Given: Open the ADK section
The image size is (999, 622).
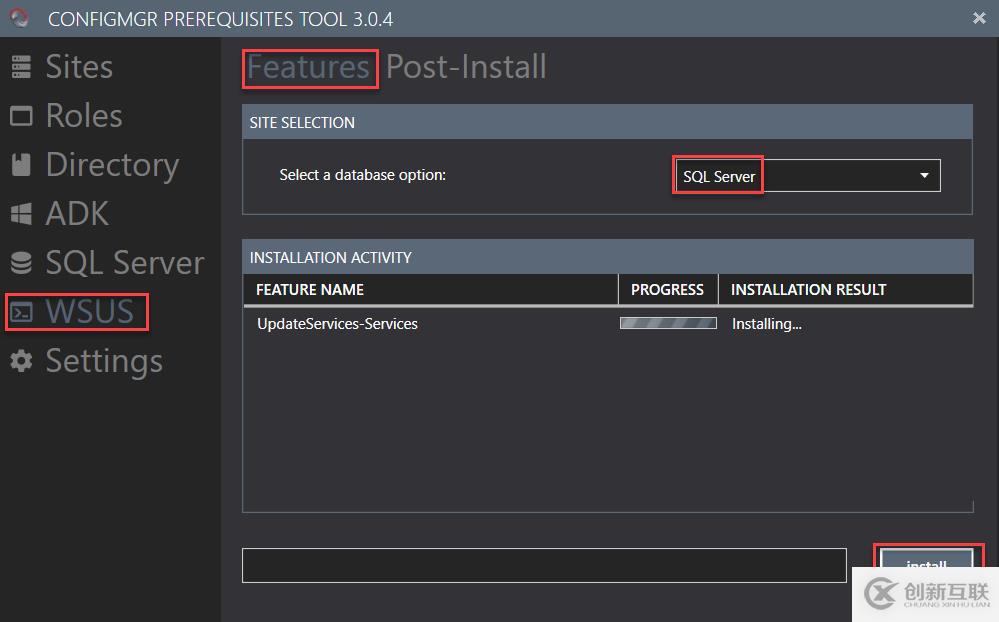Looking at the screenshot, I should (x=77, y=213).
